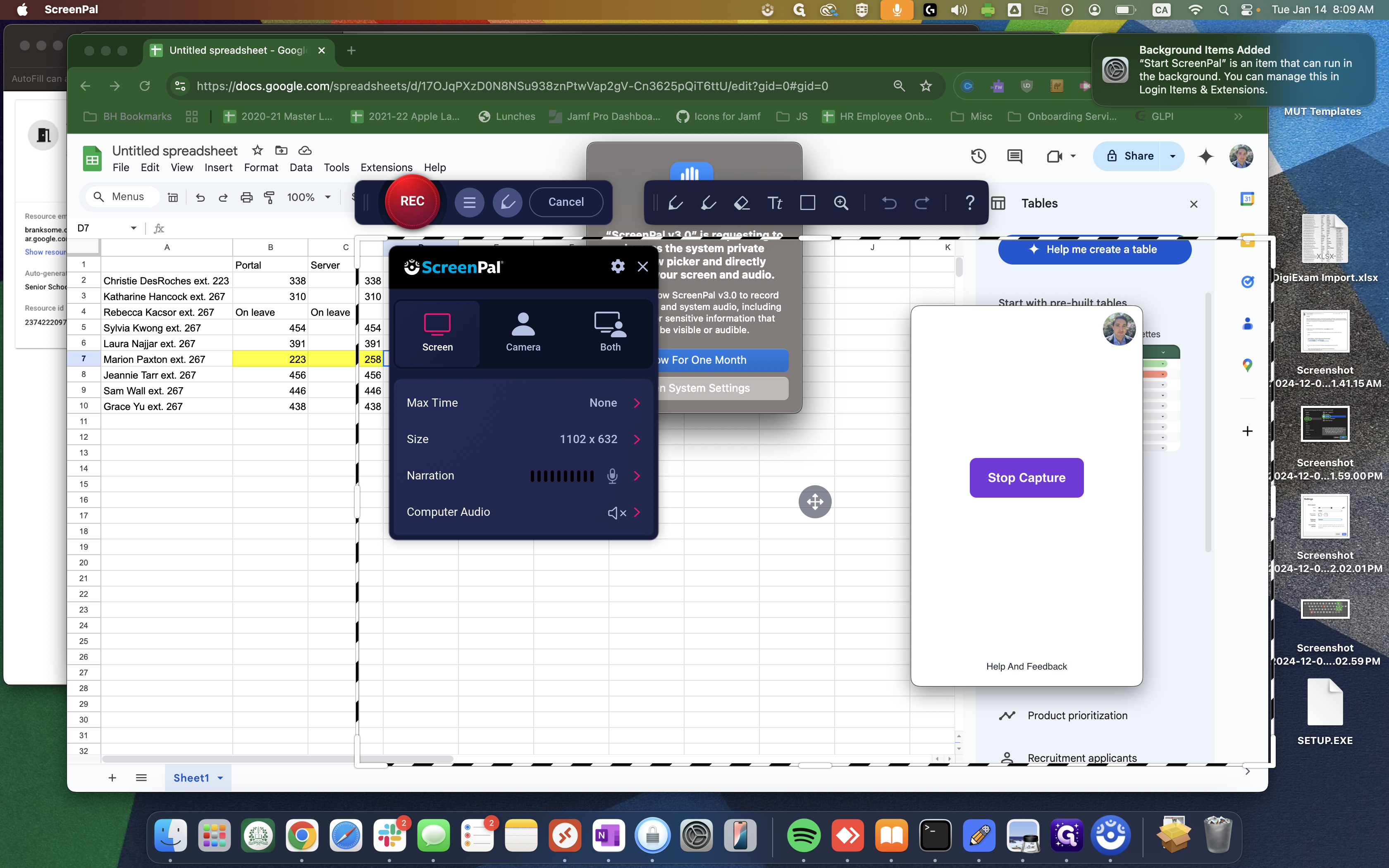Open the Tools menu
This screenshot has width=1389, height=868.
[337, 168]
